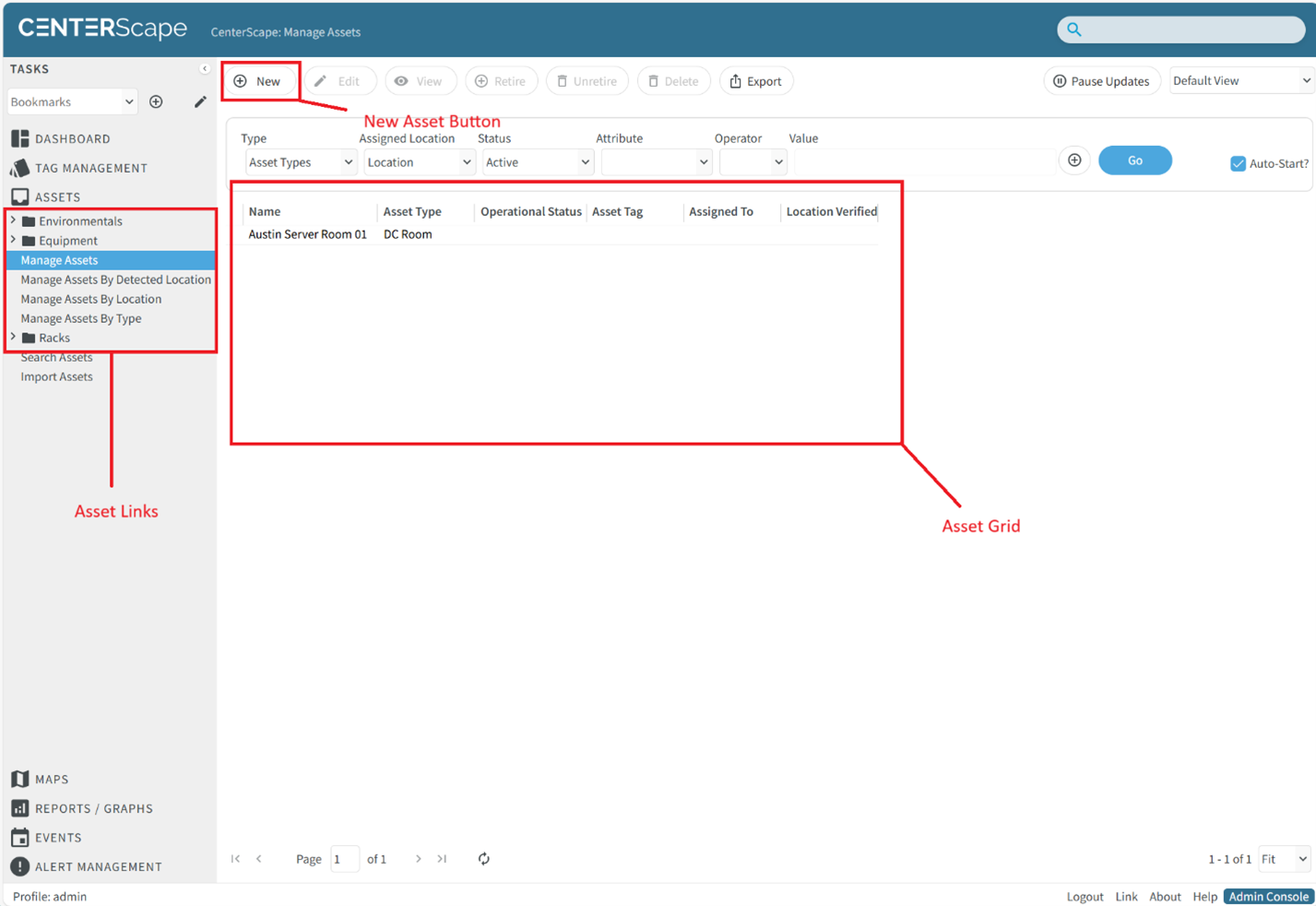Click the add bookmark plus icon
The image size is (1316, 906).
pyautogui.click(x=156, y=101)
